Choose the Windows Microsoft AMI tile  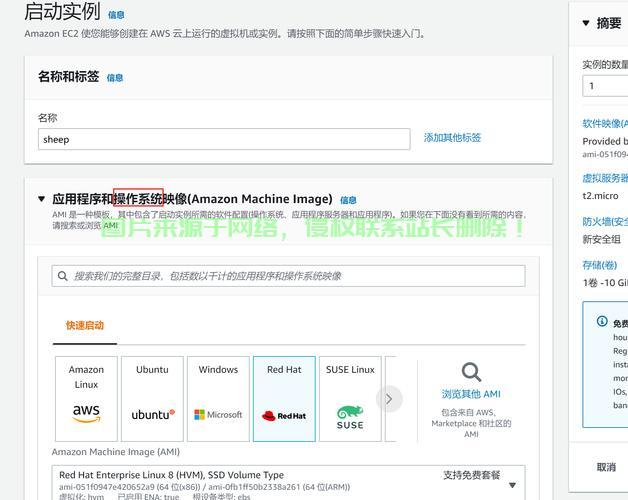tap(218, 398)
